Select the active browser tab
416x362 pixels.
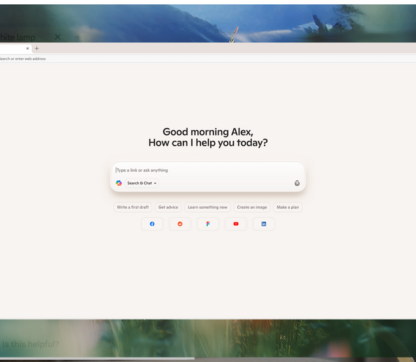16,48
